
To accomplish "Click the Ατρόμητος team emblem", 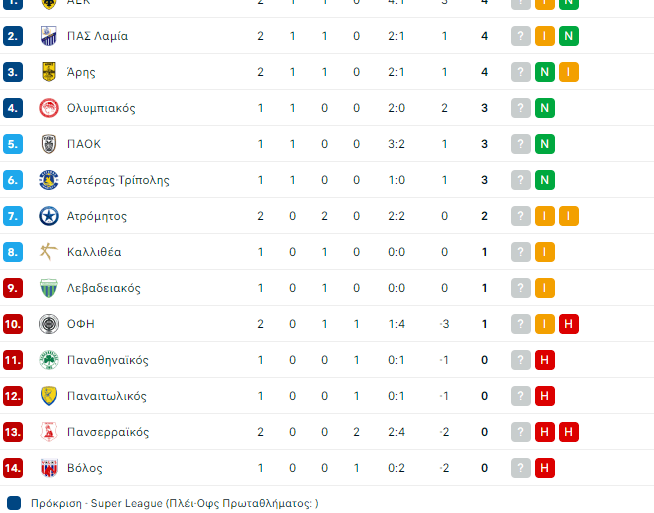I will click(x=48, y=216).
